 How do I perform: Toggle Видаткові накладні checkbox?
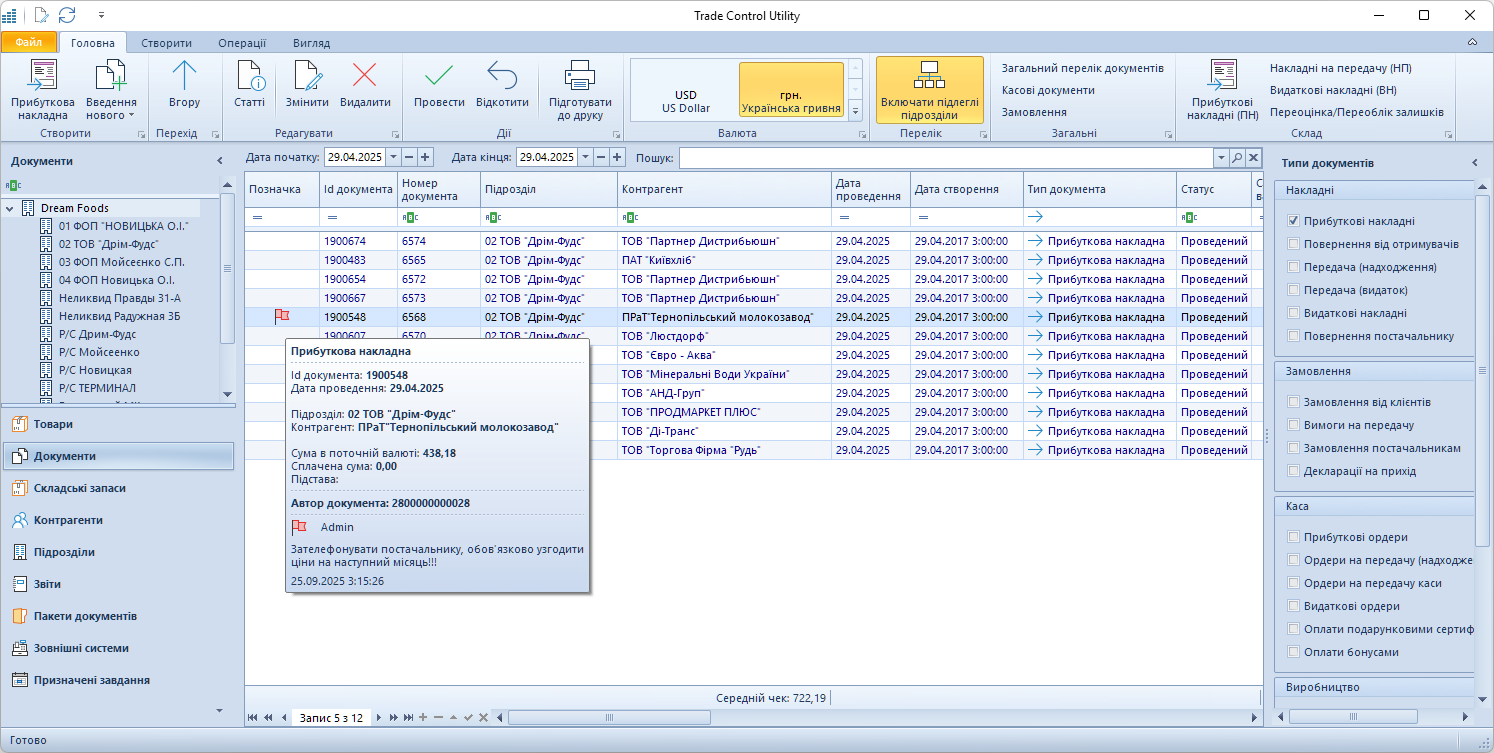(x=1294, y=313)
